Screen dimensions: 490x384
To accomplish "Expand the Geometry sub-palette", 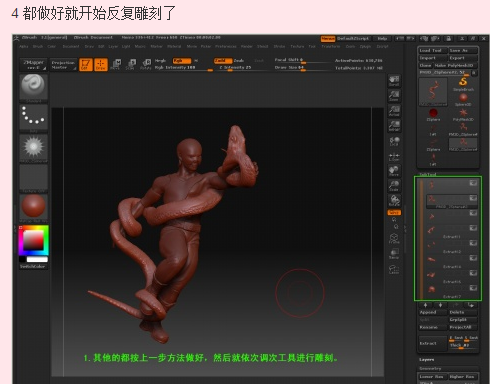I will pos(430,368).
